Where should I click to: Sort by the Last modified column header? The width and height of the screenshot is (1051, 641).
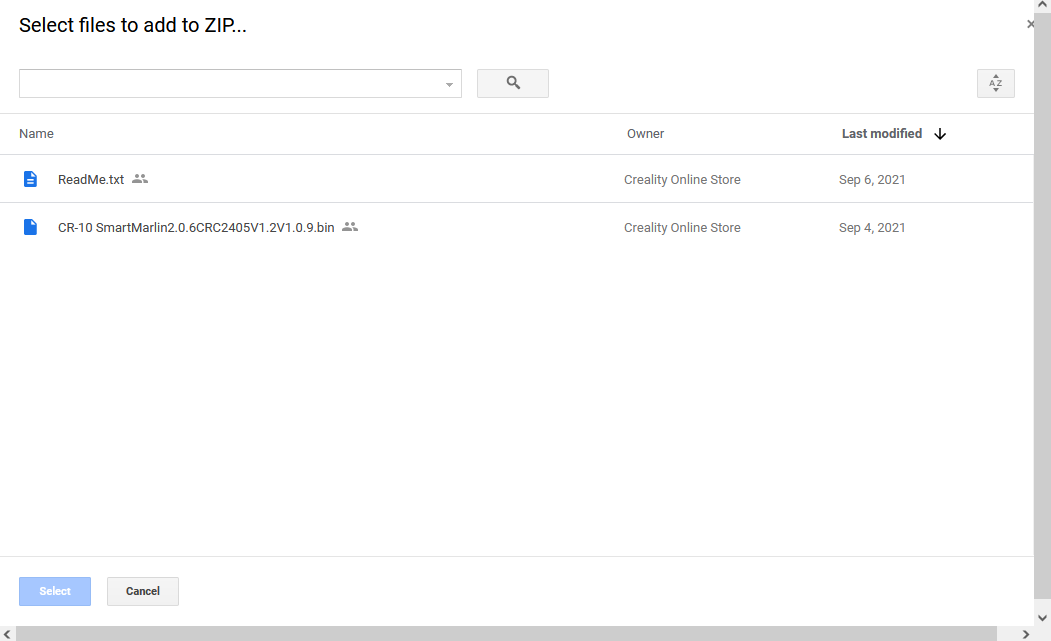click(x=881, y=133)
